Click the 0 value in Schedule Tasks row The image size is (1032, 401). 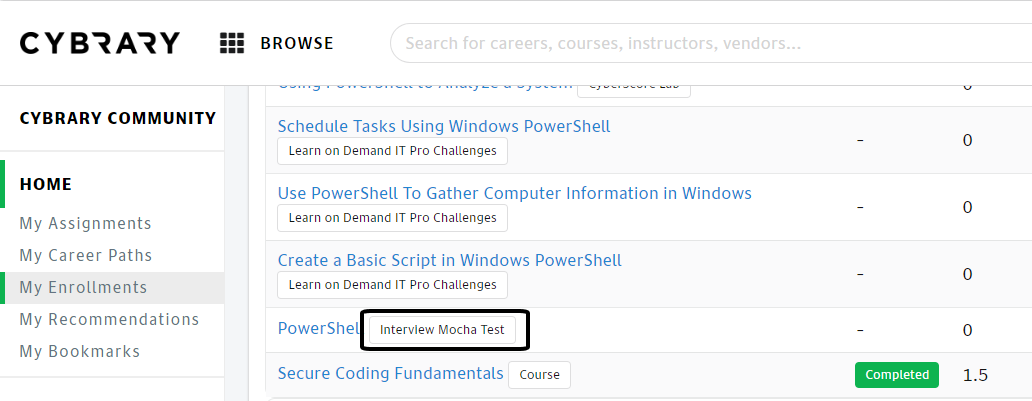pos(968,140)
